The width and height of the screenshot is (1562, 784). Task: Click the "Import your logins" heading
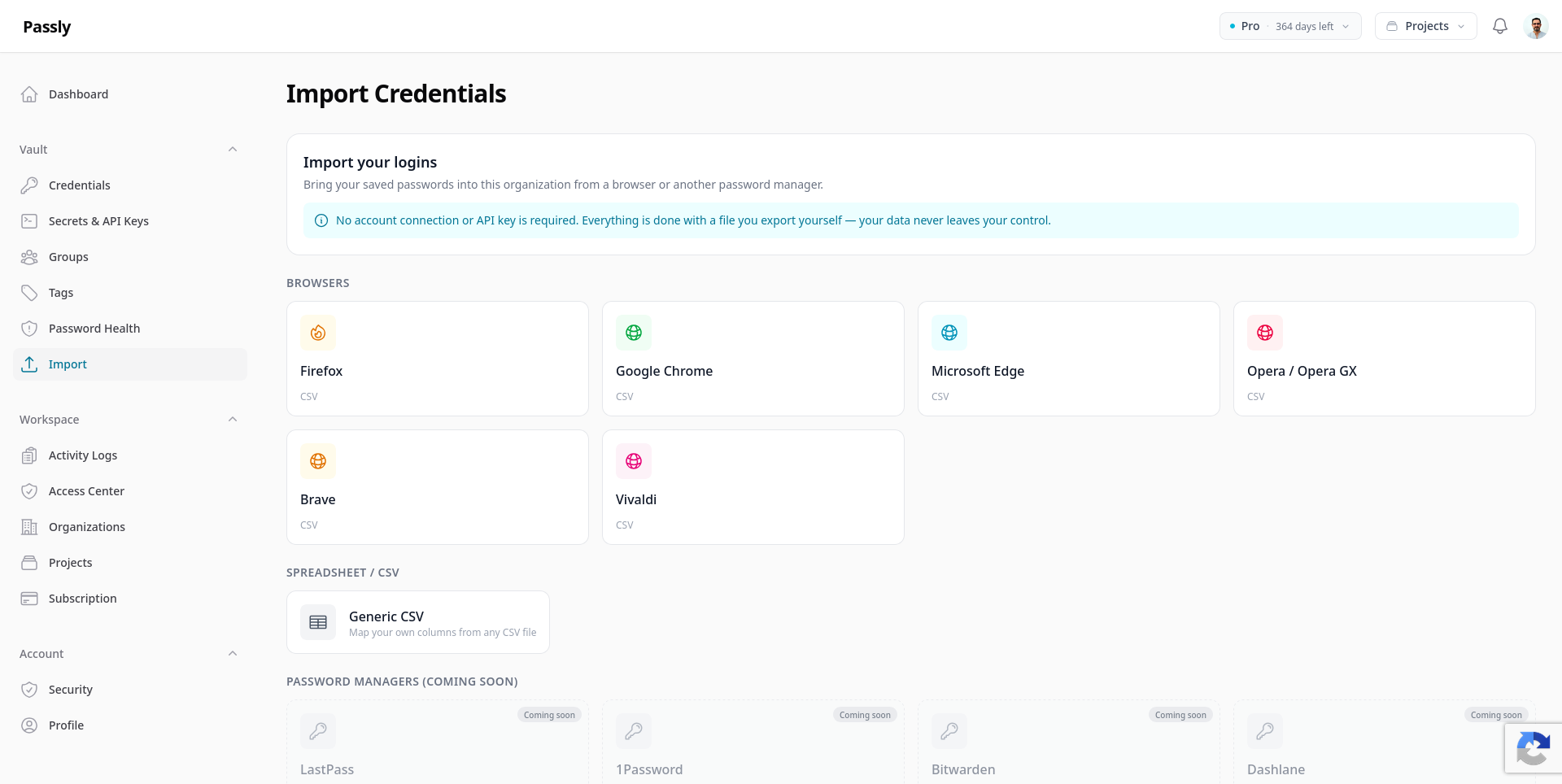click(x=370, y=163)
